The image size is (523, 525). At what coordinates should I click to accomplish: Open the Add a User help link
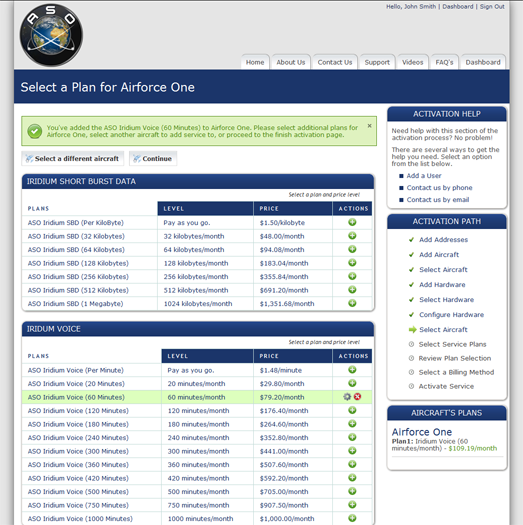point(424,176)
